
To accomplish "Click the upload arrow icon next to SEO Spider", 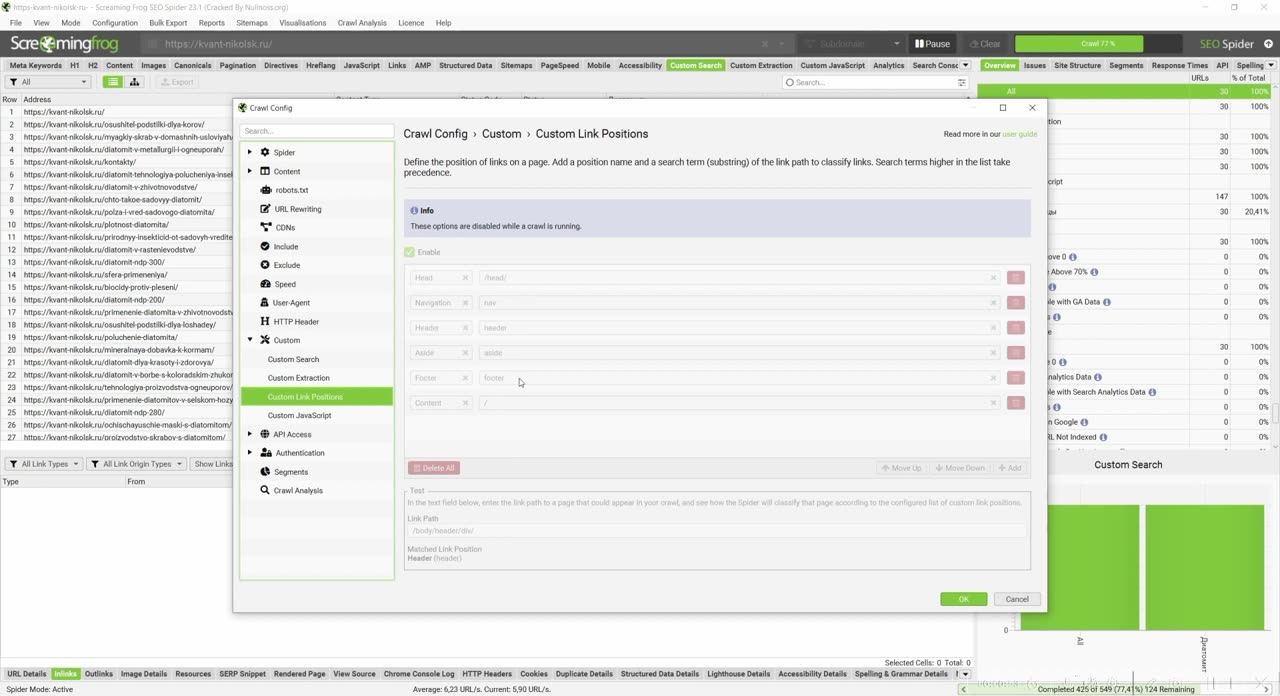I will coord(1269,44).
